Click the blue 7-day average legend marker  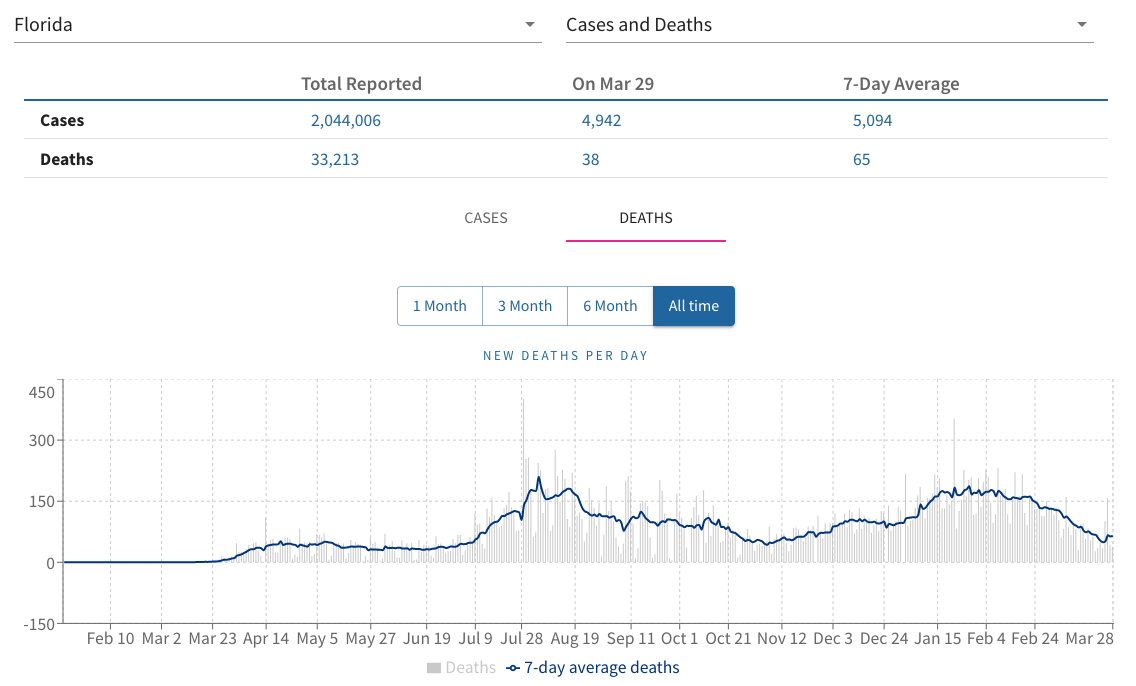[x=513, y=668]
